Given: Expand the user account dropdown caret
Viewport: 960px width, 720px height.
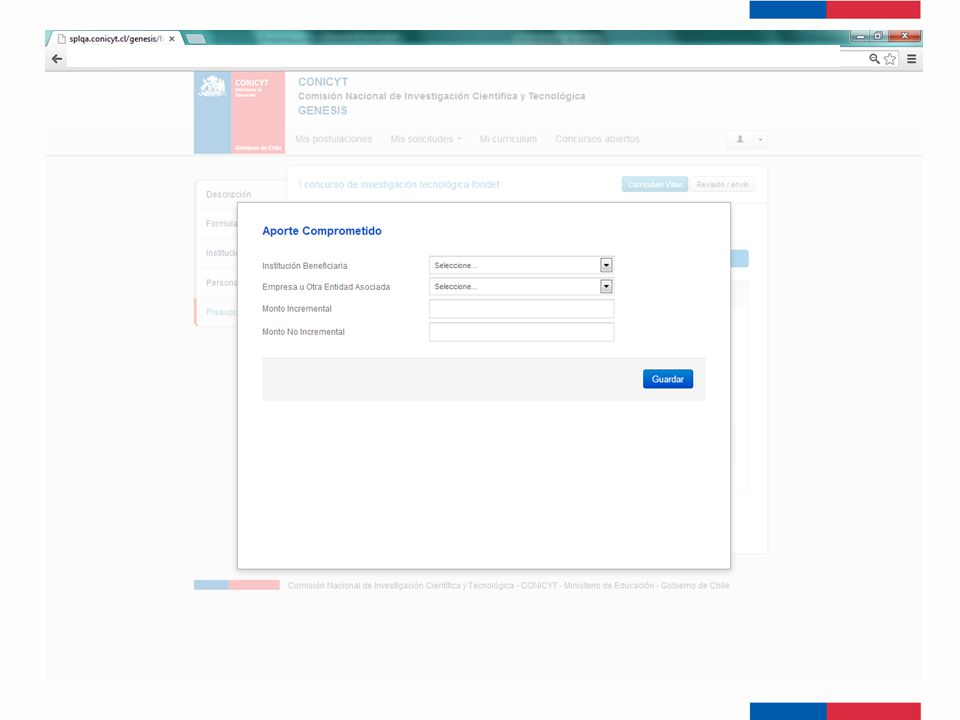Looking at the screenshot, I should click(760, 139).
